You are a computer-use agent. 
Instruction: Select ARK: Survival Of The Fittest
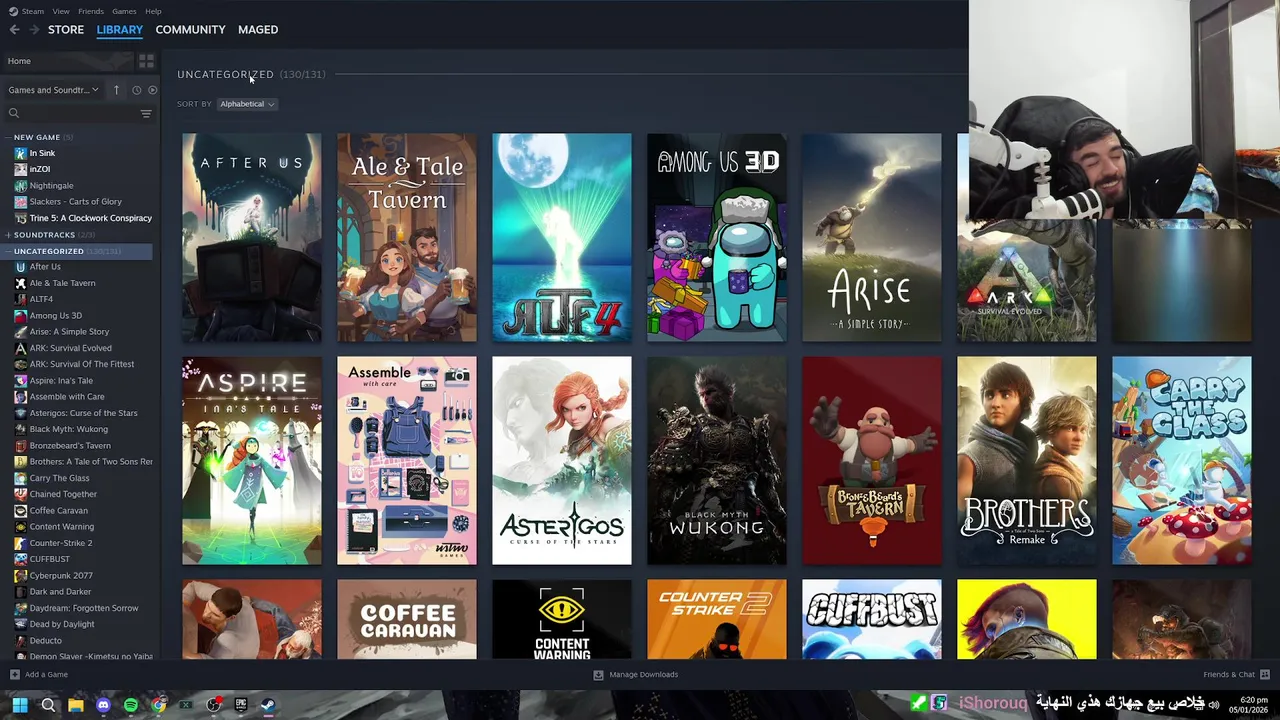82,364
